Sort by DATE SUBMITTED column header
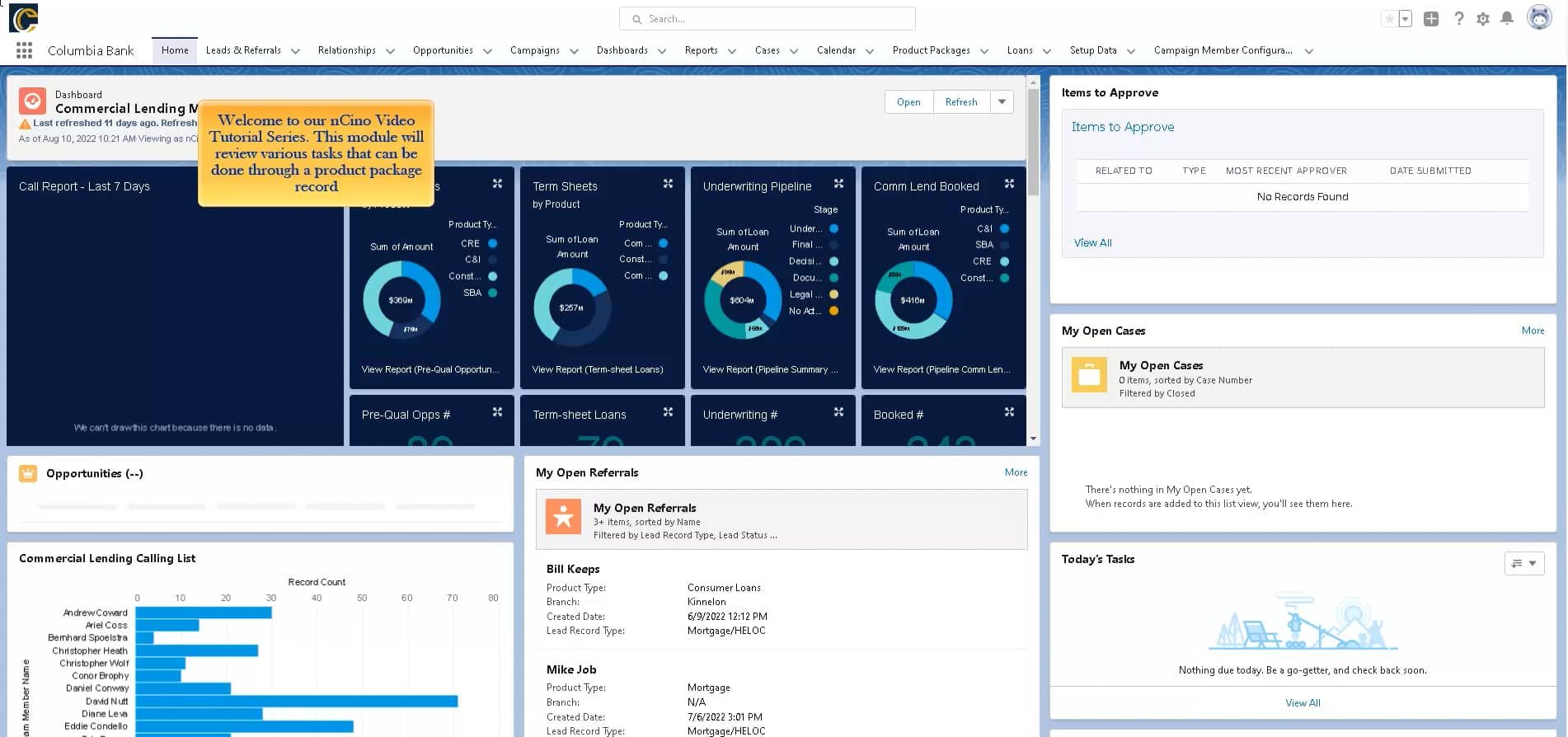The image size is (1568, 737). click(x=1430, y=171)
